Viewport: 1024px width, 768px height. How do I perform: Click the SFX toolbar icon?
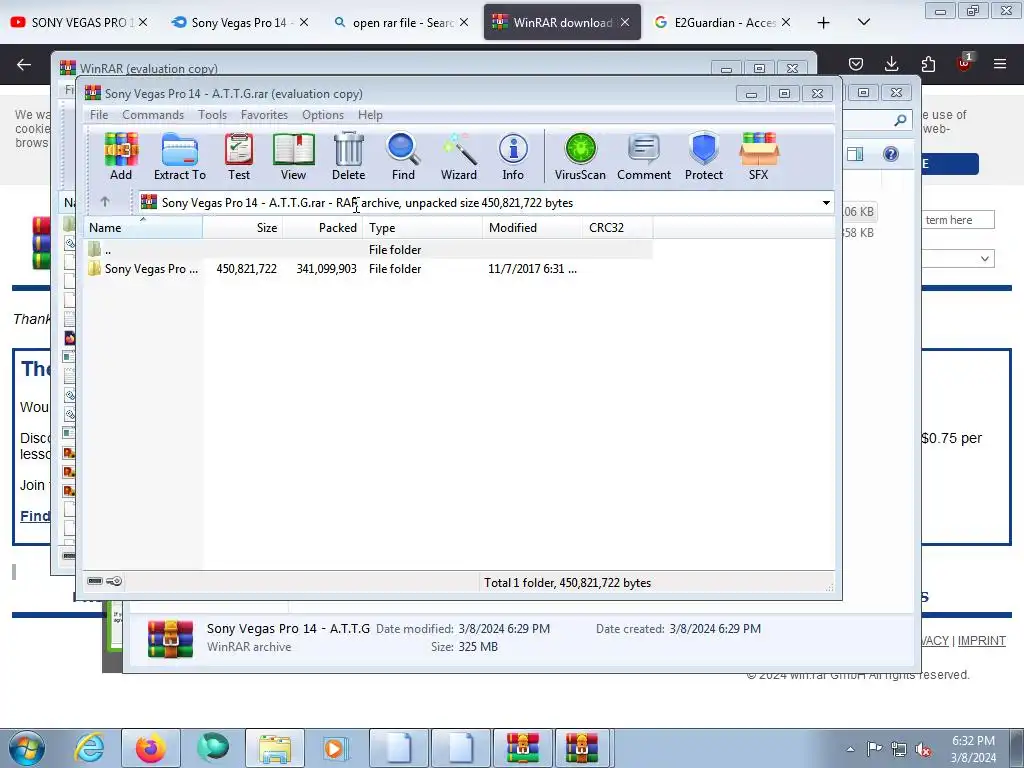(758, 156)
